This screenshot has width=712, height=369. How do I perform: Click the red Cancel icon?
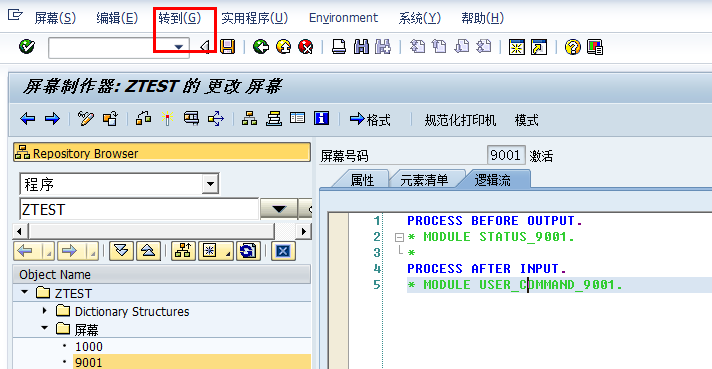[x=306, y=47]
